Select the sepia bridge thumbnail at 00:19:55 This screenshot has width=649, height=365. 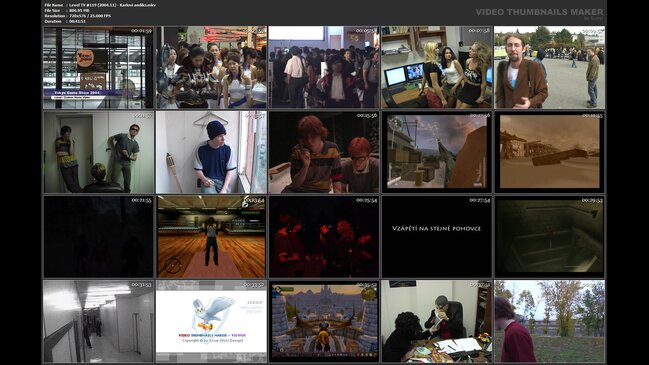(550, 152)
